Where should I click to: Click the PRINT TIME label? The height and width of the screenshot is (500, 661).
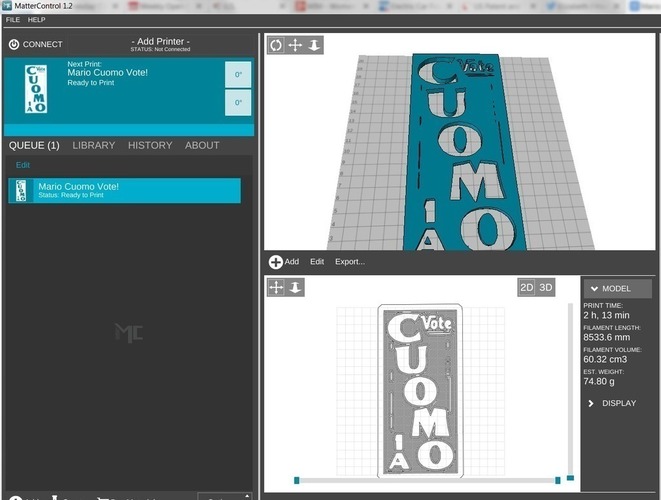603,306
